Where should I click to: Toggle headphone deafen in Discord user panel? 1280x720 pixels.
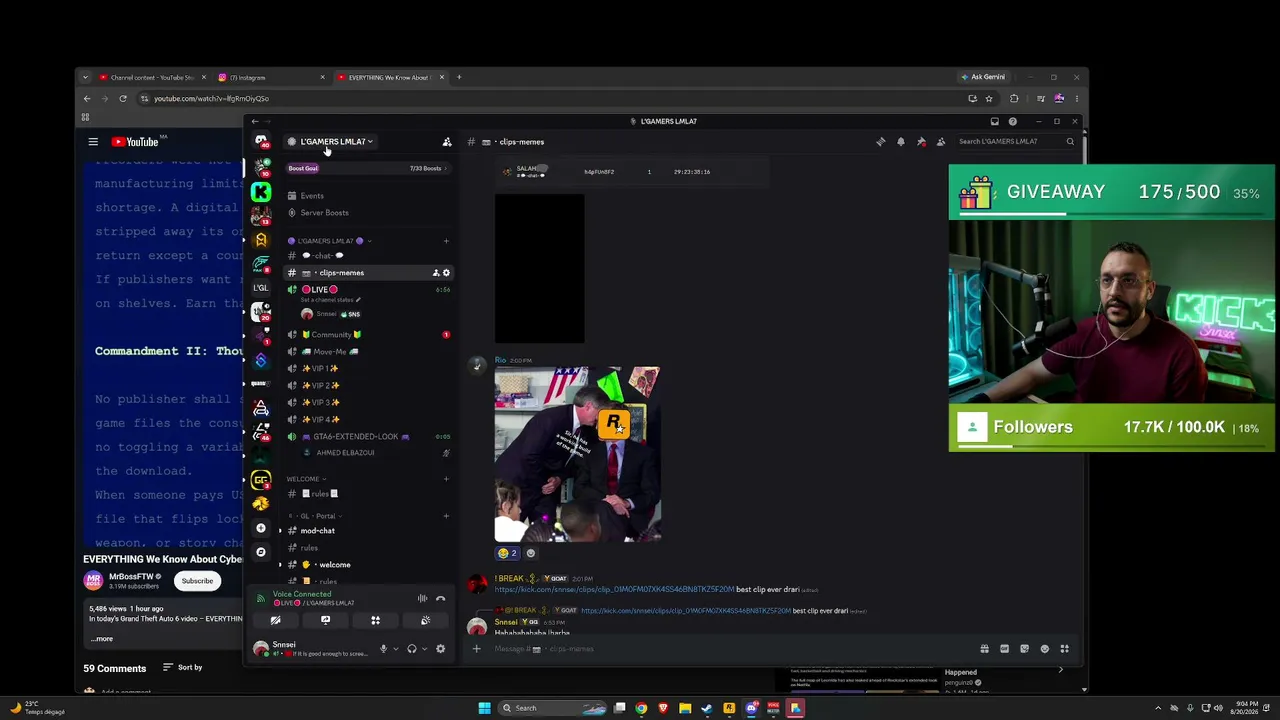(x=411, y=649)
